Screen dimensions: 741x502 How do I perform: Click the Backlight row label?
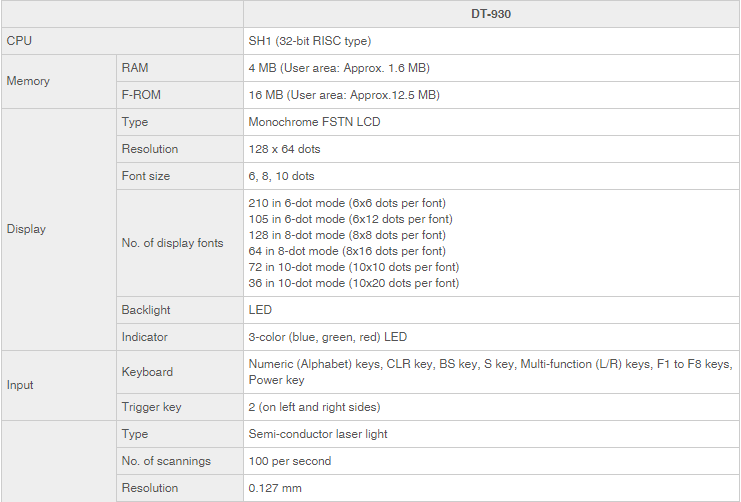[x=146, y=310]
